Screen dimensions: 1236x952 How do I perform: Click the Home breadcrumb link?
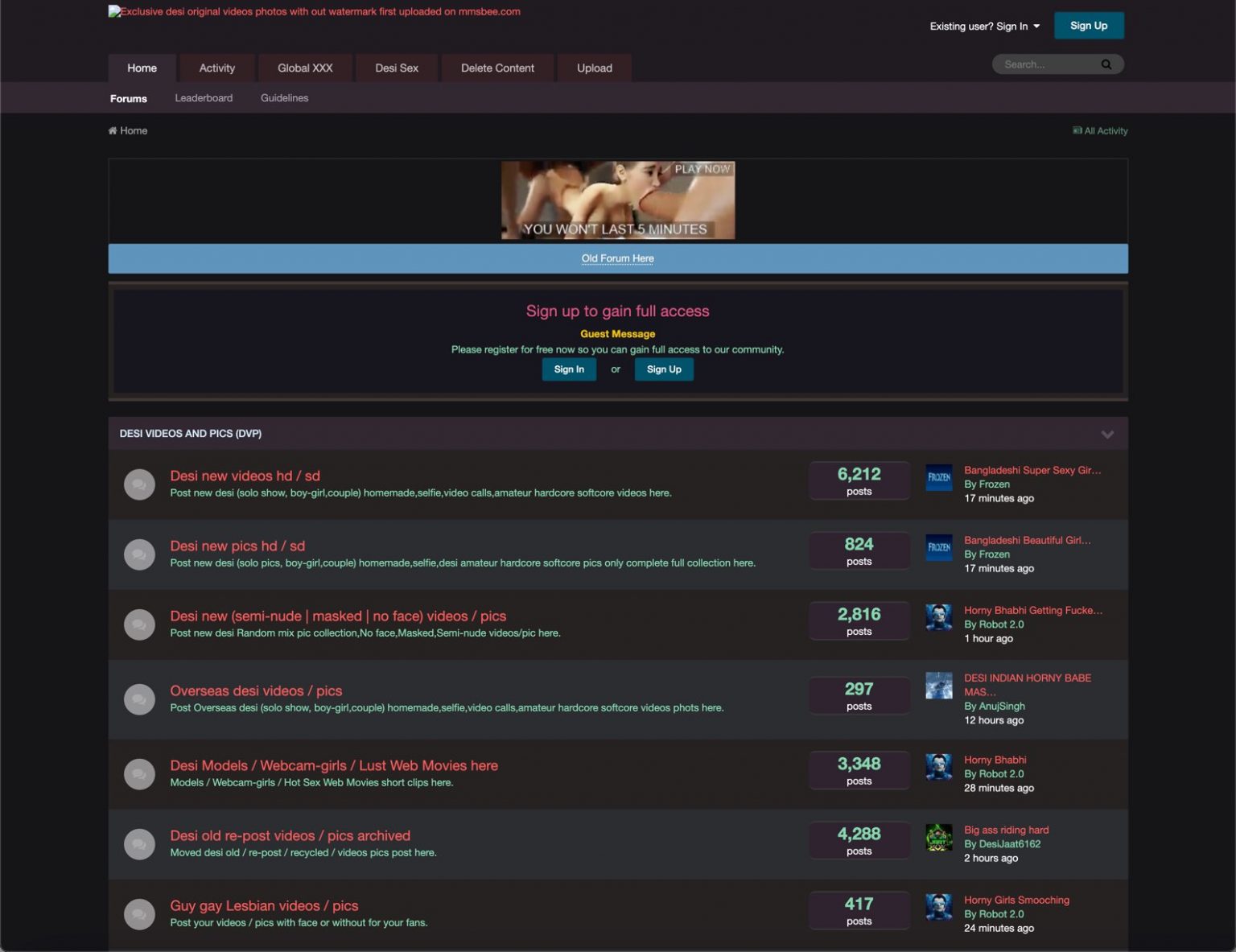128,130
